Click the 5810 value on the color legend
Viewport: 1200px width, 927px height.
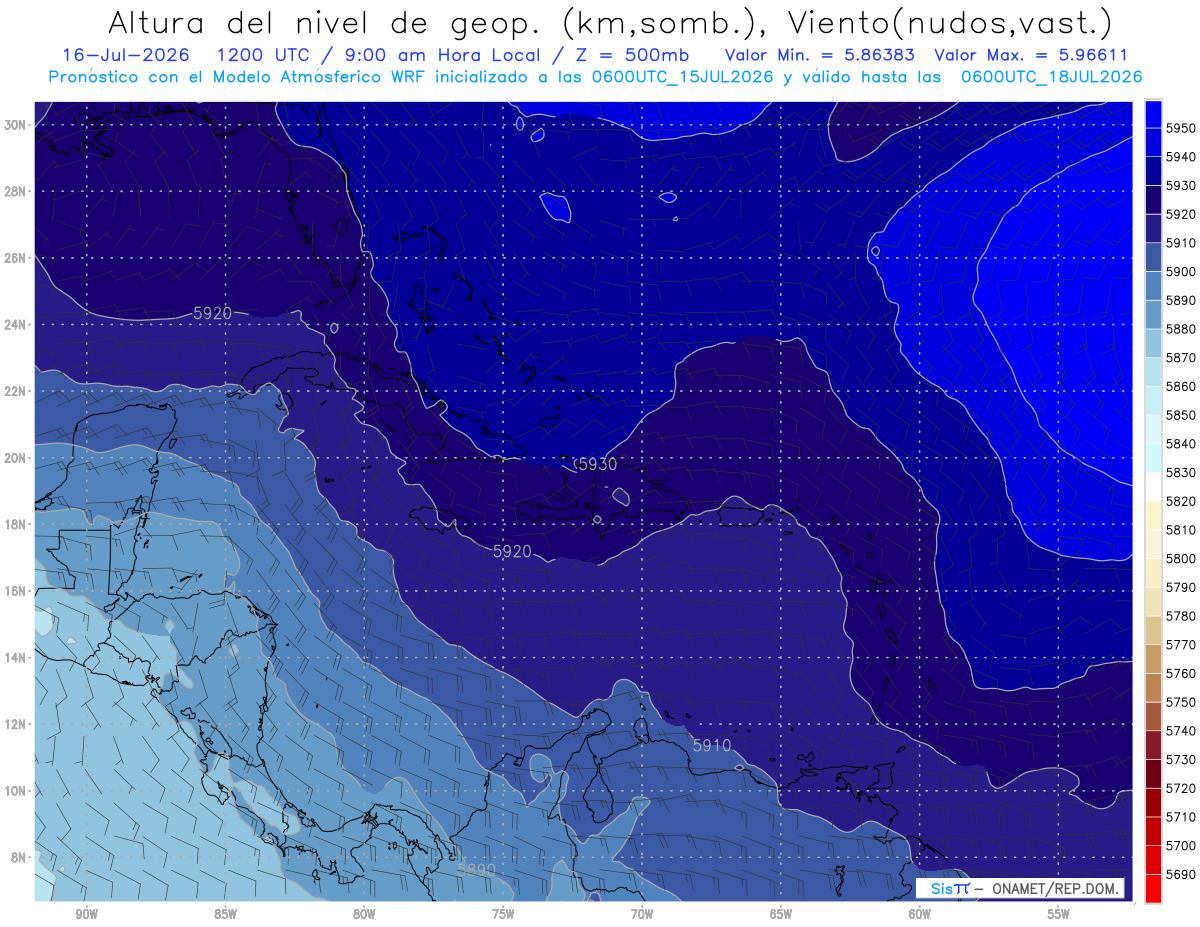tap(1181, 530)
